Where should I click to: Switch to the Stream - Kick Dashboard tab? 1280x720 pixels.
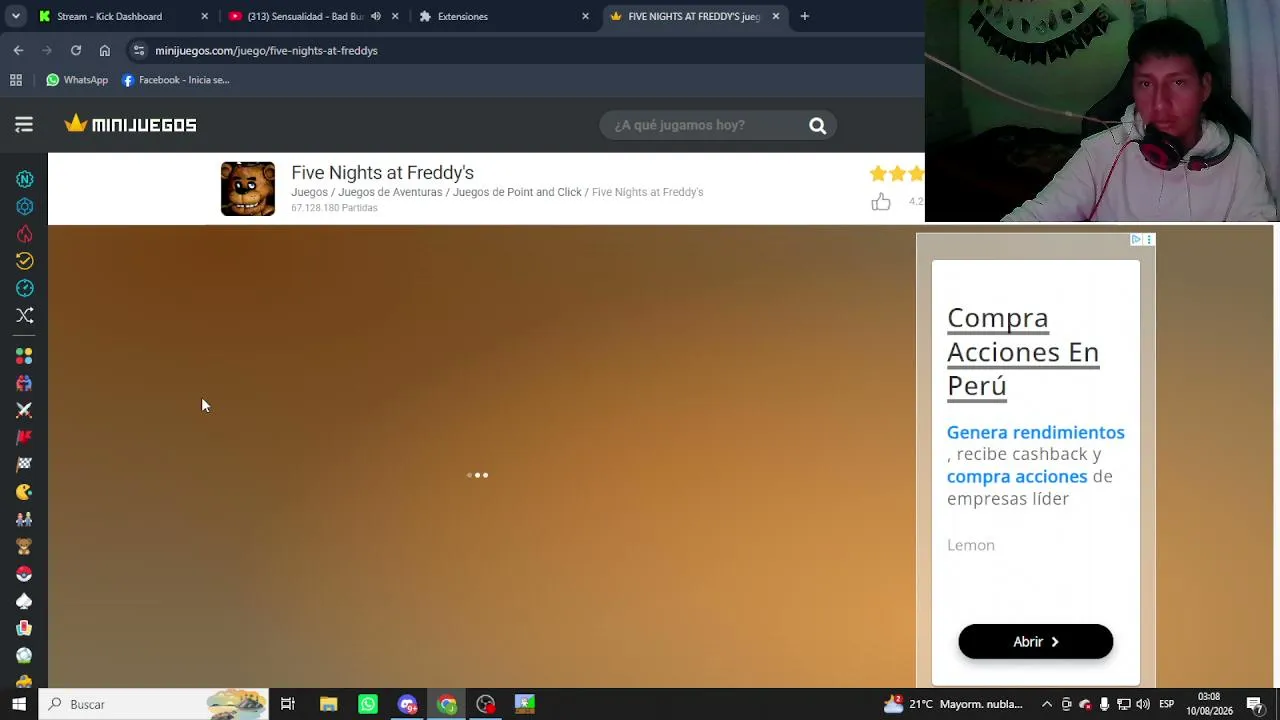[x=124, y=16]
